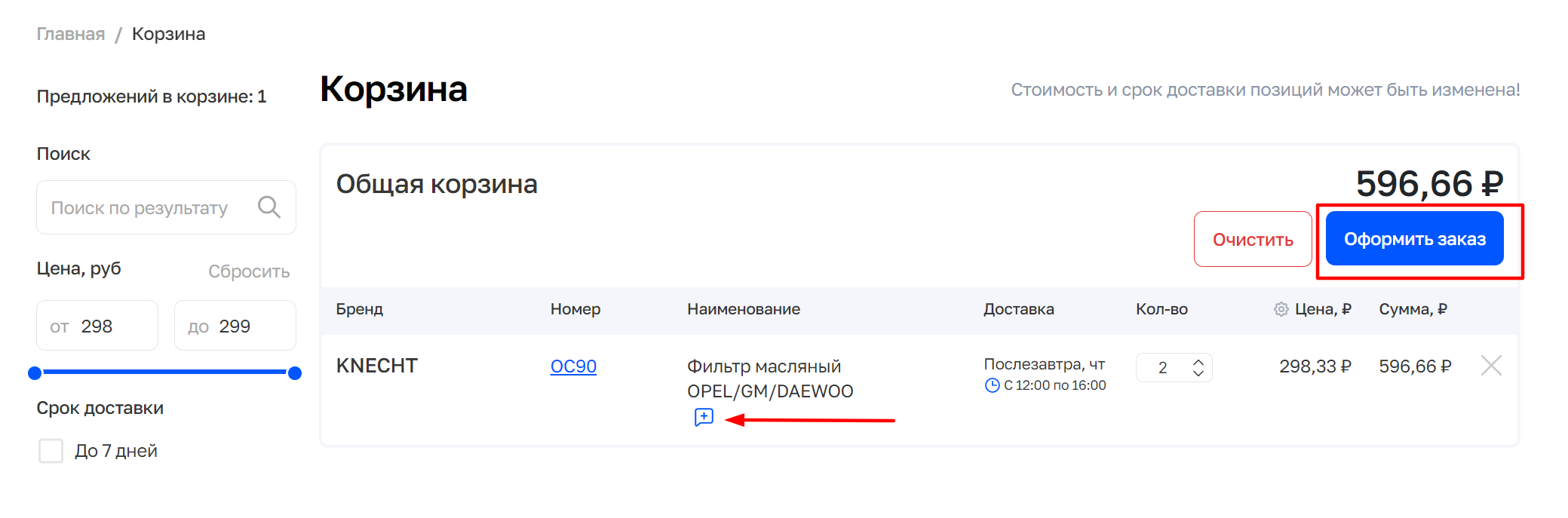Click the right price slider handle
The width and height of the screenshot is (1568, 518).
[295, 372]
